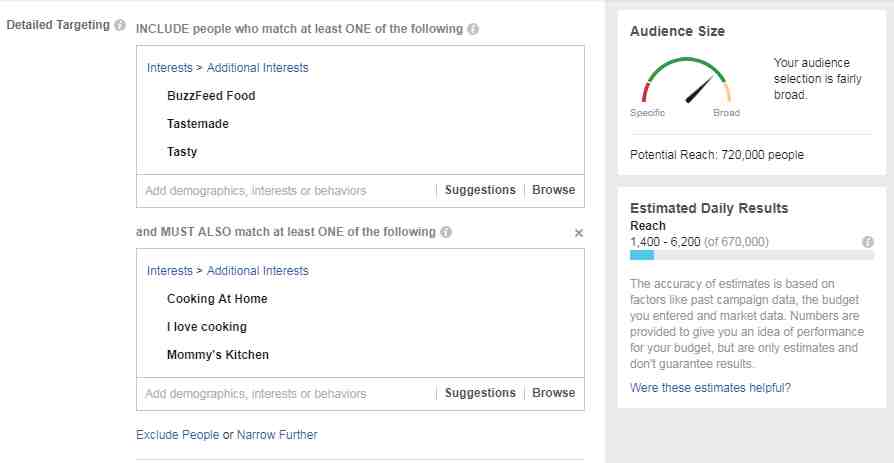Click info icon beside Detailed Targeting label
The image size is (894, 463).
pos(120,25)
